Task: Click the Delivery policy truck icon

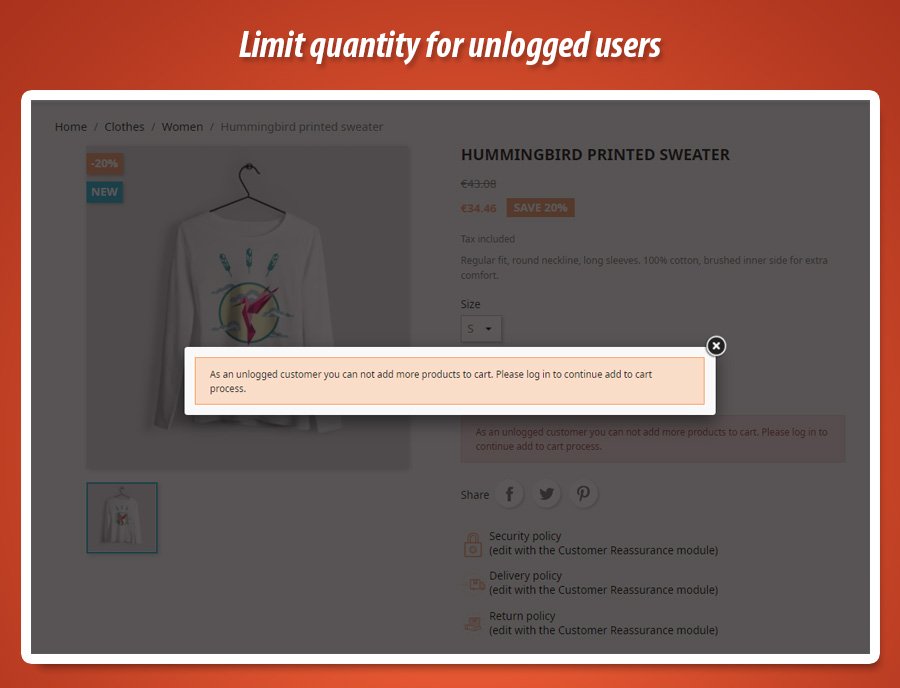Action: (x=476, y=584)
